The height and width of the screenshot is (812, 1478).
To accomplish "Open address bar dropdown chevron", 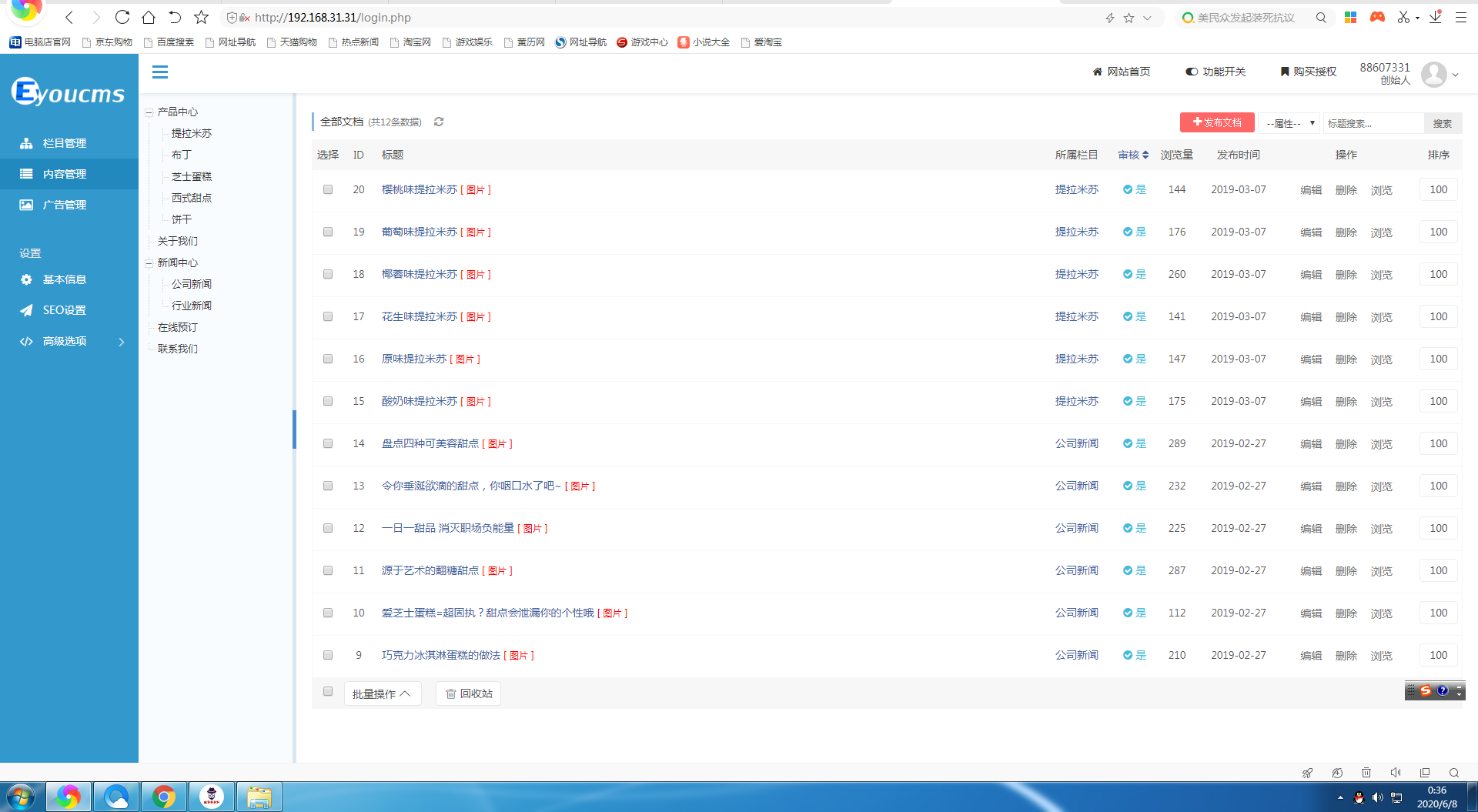I will (1147, 18).
